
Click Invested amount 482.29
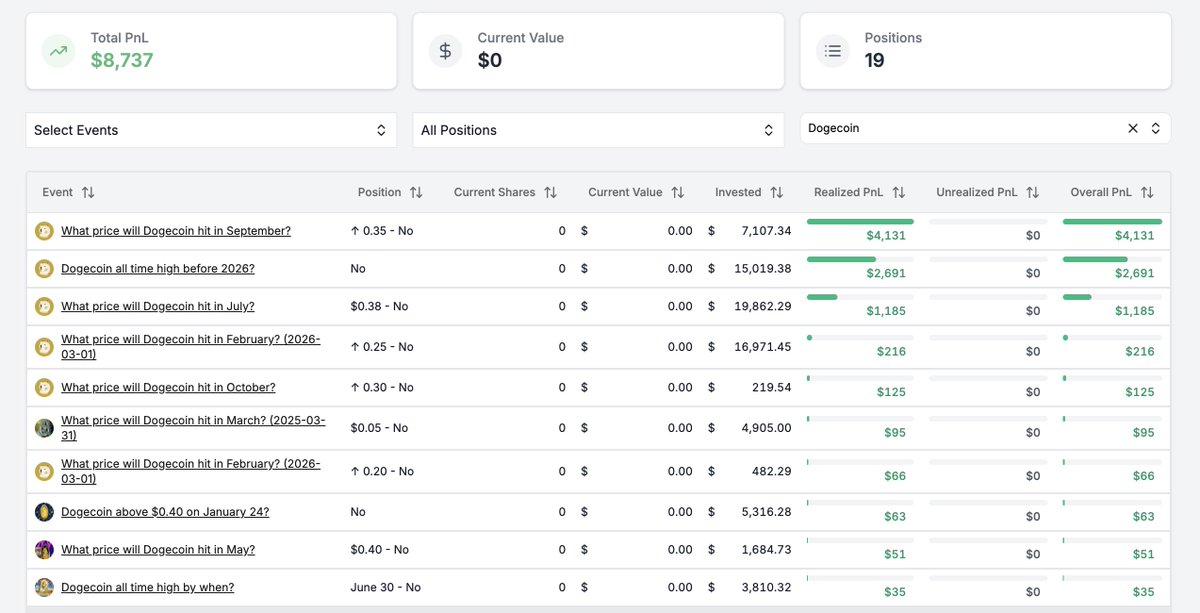tap(773, 471)
